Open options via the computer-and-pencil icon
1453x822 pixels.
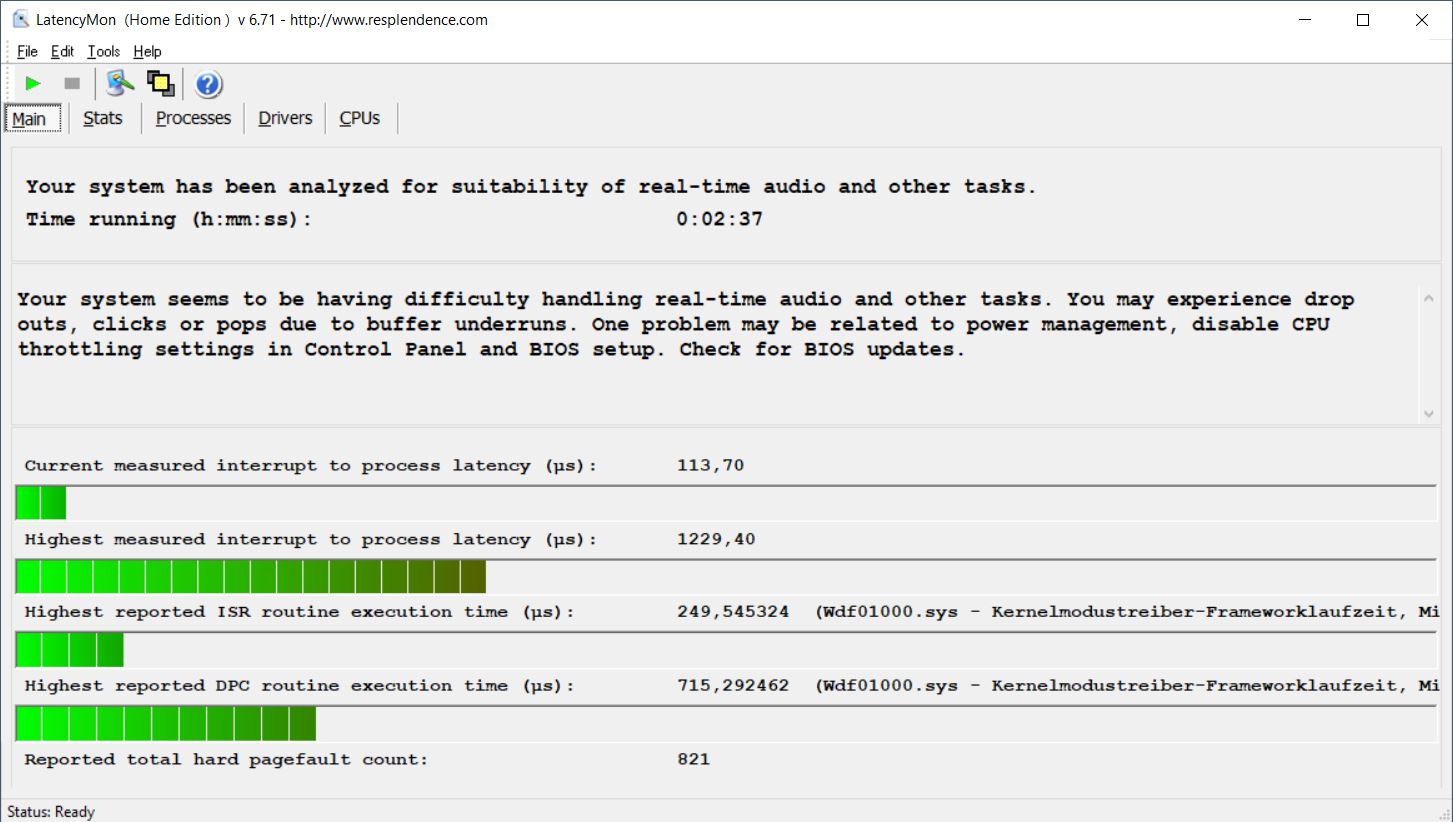pos(120,84)
